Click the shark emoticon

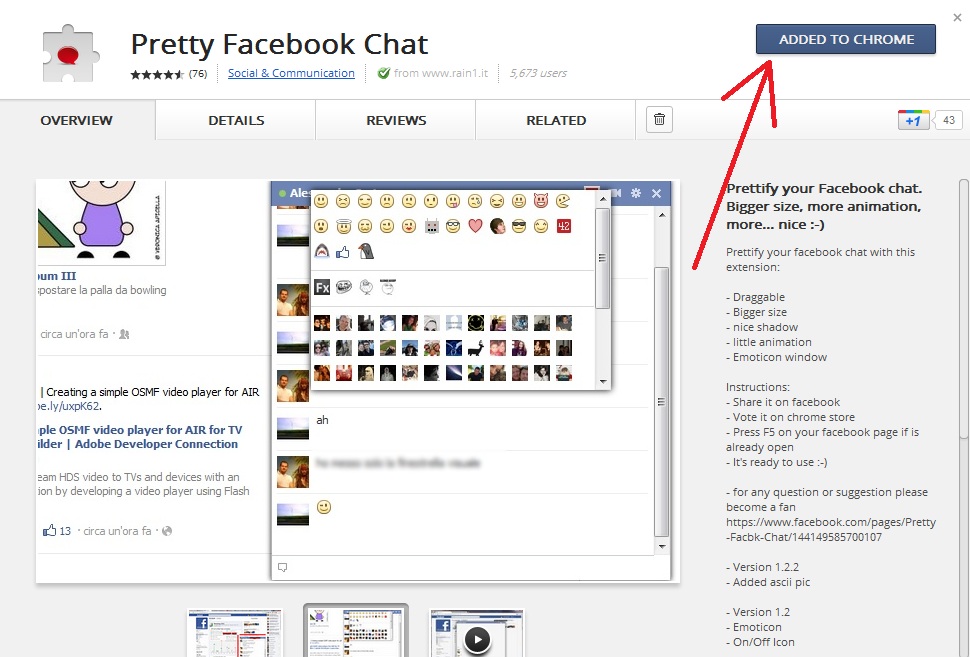tap(321, 251)
